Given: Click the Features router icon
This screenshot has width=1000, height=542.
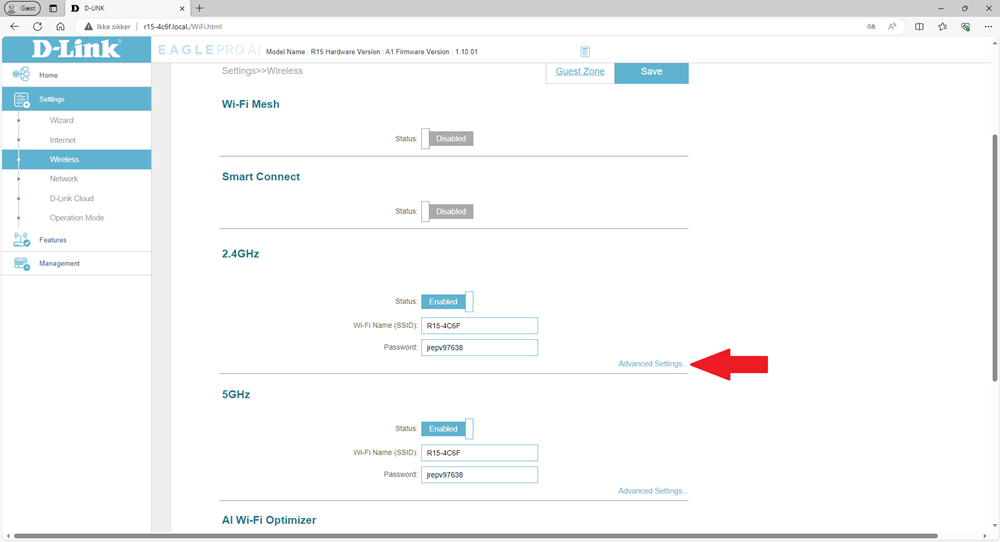Looking at the screenshot, I should [x=21, y=240].
